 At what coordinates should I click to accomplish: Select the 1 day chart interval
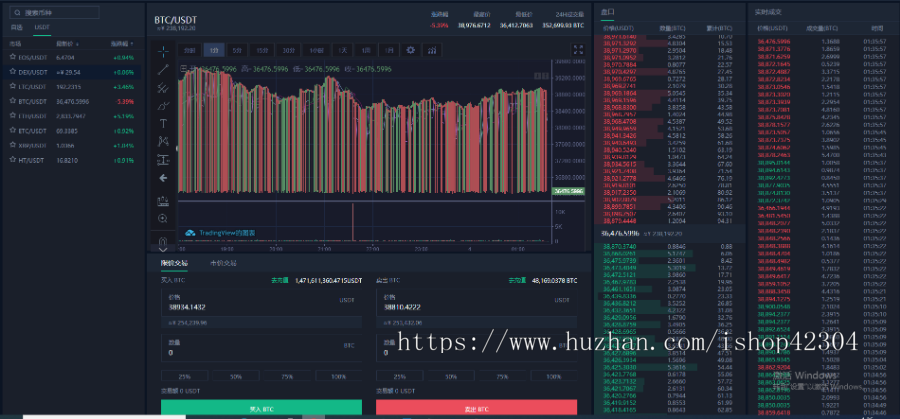coord(343,50)
